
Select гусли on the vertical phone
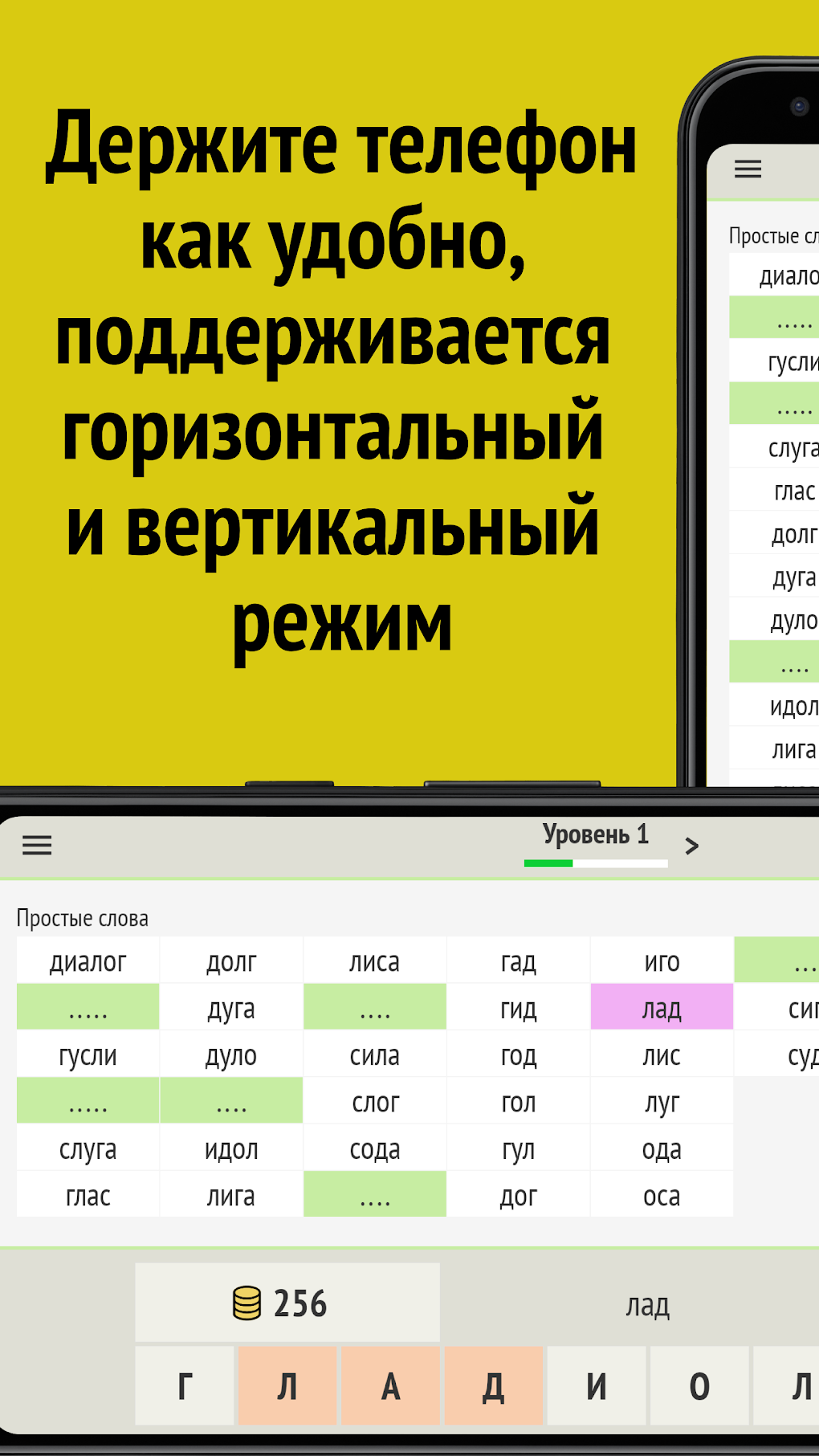(775, 361)
